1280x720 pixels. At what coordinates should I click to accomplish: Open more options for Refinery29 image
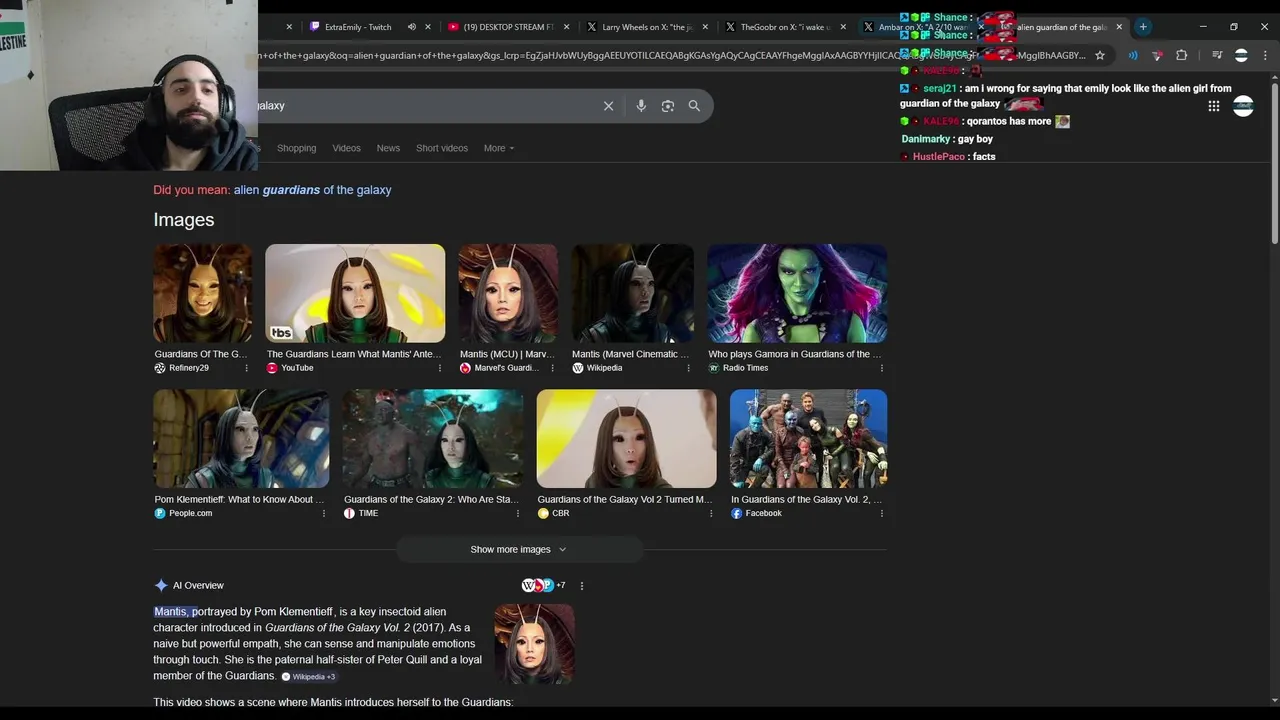pos(246,368)
